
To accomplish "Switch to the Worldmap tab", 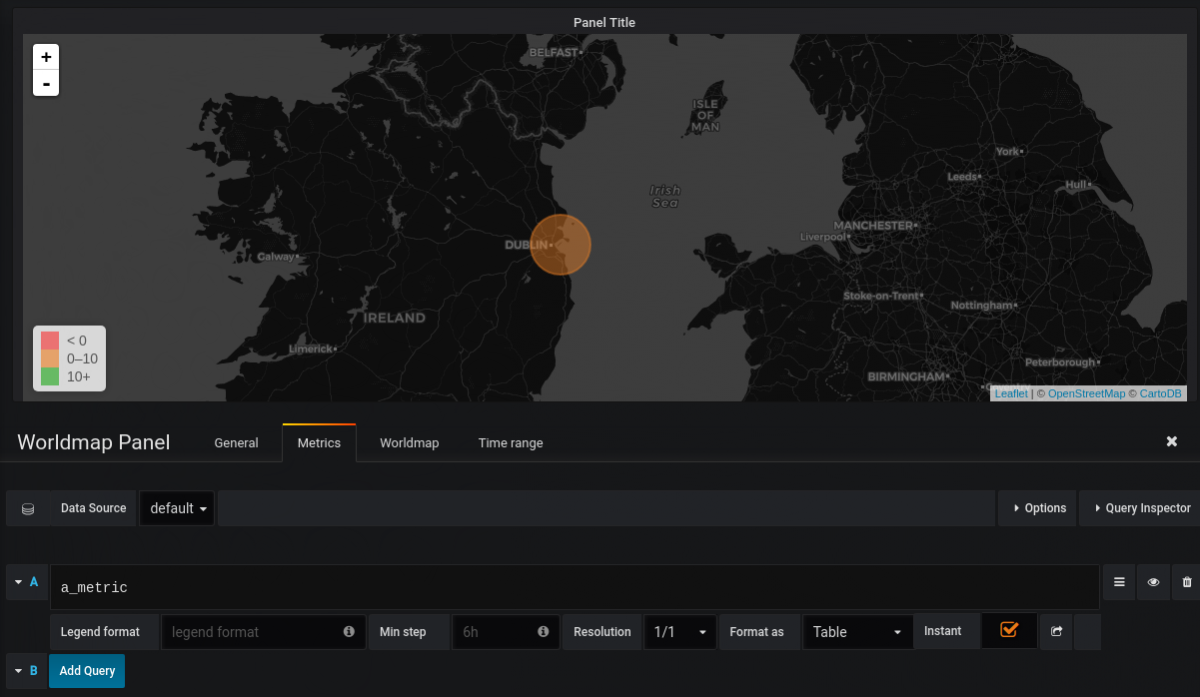I will 409,443.
